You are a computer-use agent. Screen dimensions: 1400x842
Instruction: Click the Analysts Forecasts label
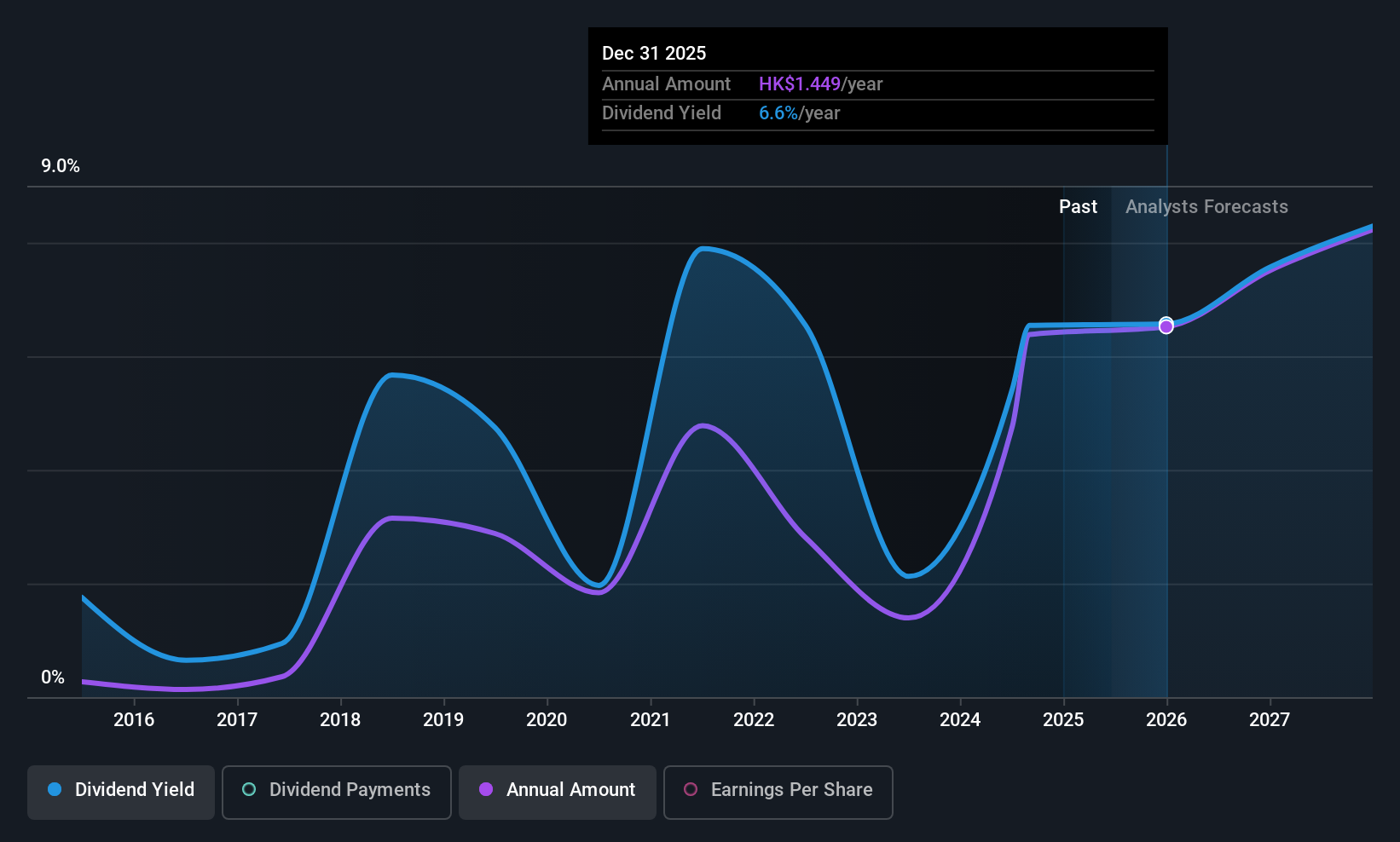[1206, 207]
